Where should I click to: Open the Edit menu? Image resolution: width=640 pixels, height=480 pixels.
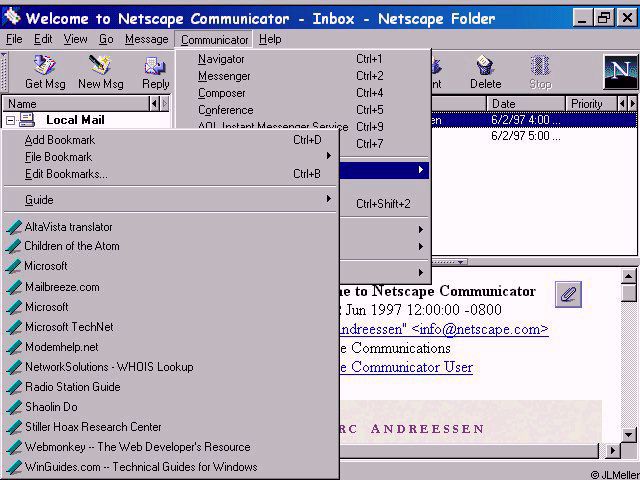click(43, 39)
